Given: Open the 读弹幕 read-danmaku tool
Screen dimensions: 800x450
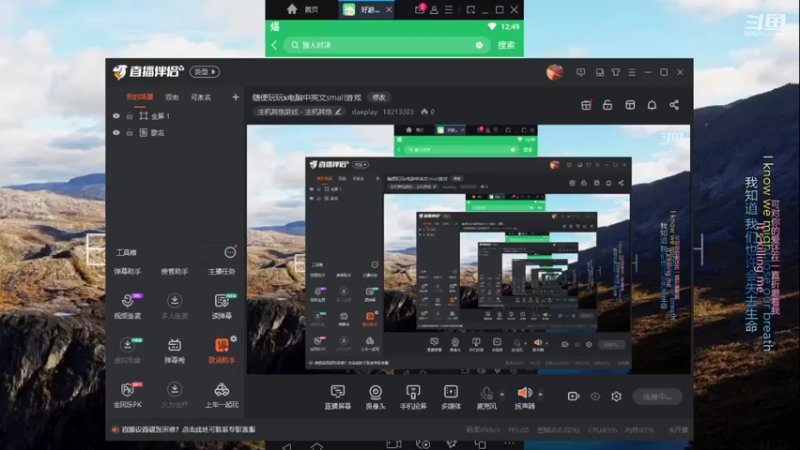Looking at the screenshot, I should point(222,306).
